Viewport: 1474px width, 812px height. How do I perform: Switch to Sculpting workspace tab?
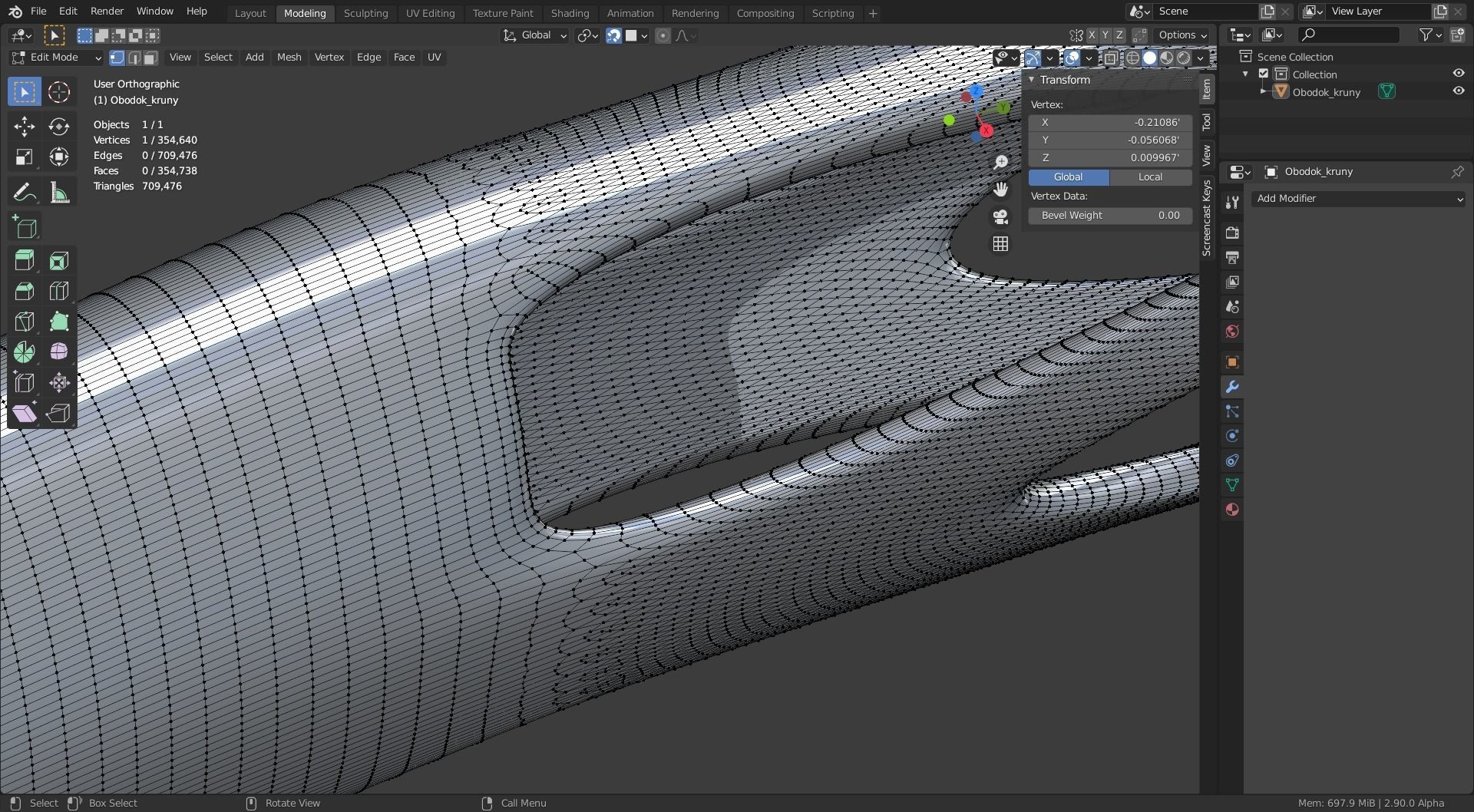365,13
